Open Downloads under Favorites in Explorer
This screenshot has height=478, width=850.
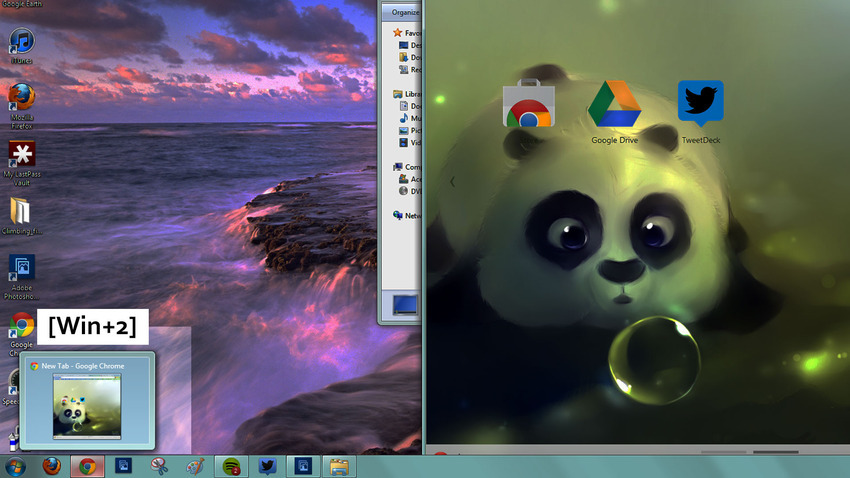pos(410,57)
